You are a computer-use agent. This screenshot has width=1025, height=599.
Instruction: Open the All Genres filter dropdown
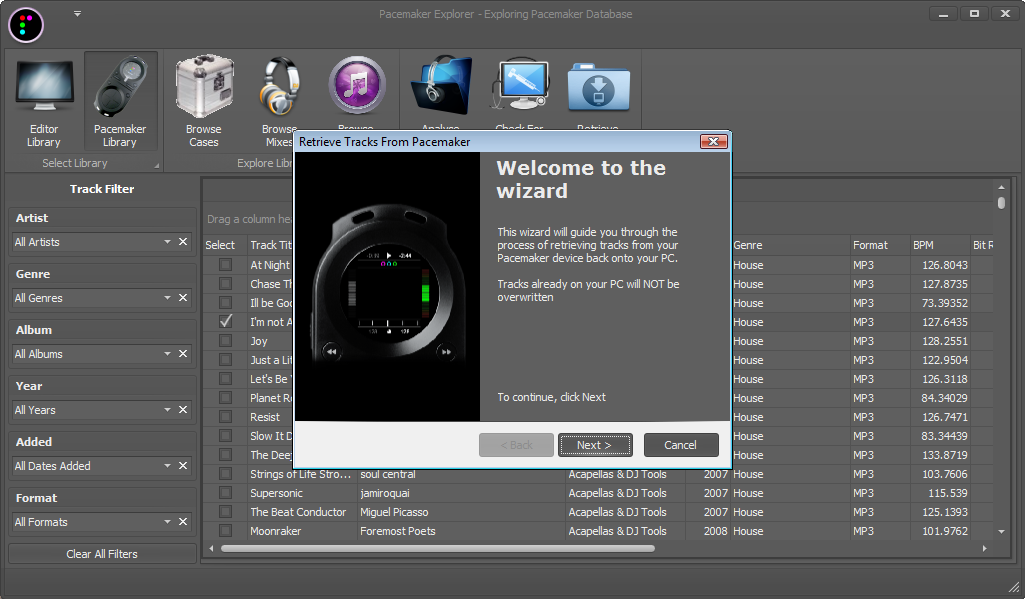tap(167, 298)
